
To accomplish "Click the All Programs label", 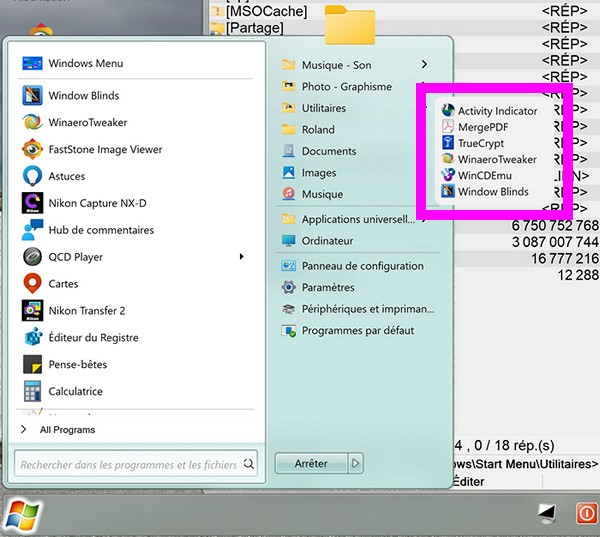I will 67,430.
